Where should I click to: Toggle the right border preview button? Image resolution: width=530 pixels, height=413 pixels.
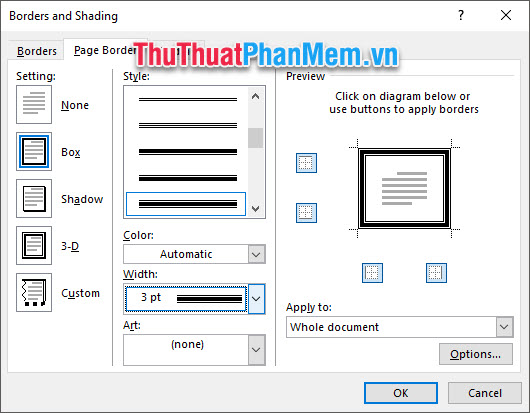point(436,273)
